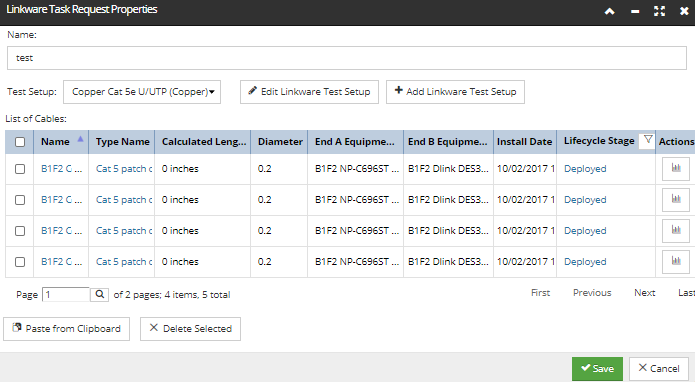Image resolution: width=695 pixels, height=382 pixels.
Task: Click the page search magnifier icon
Action: pos(100,294)
